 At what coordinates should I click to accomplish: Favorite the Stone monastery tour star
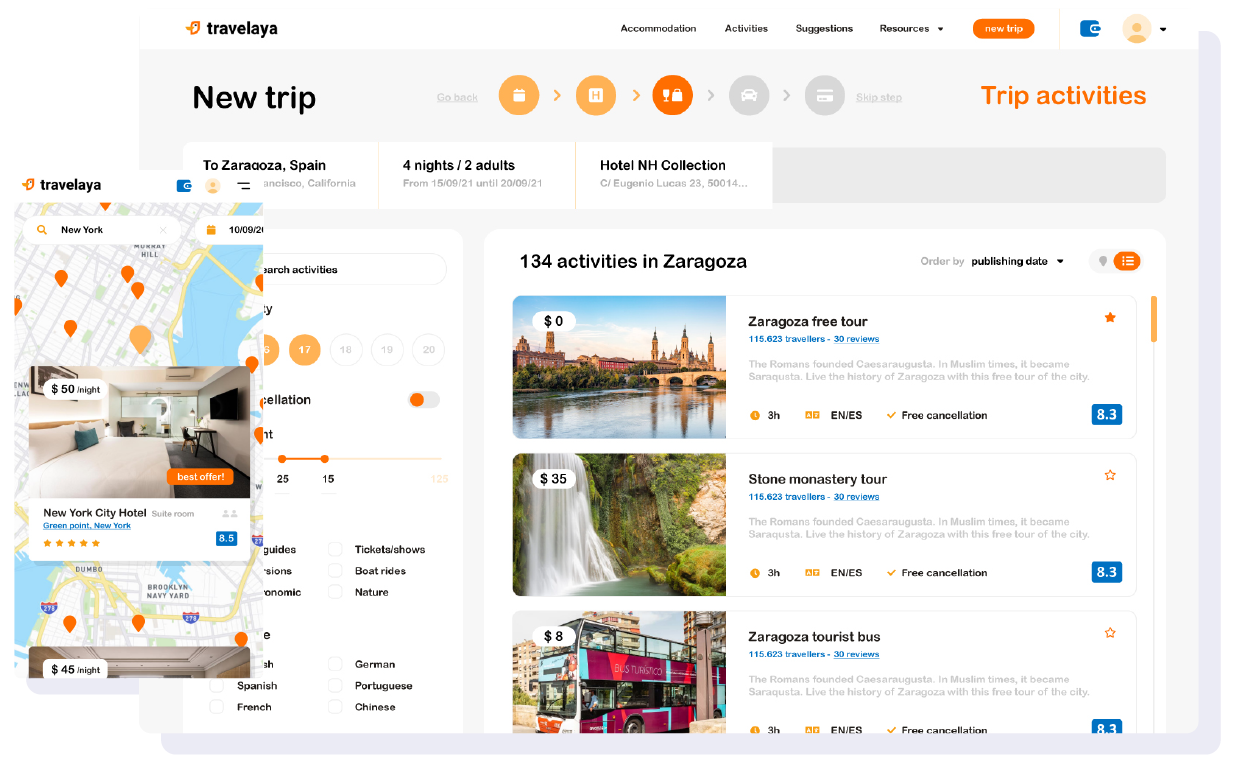click(1110, 475)
